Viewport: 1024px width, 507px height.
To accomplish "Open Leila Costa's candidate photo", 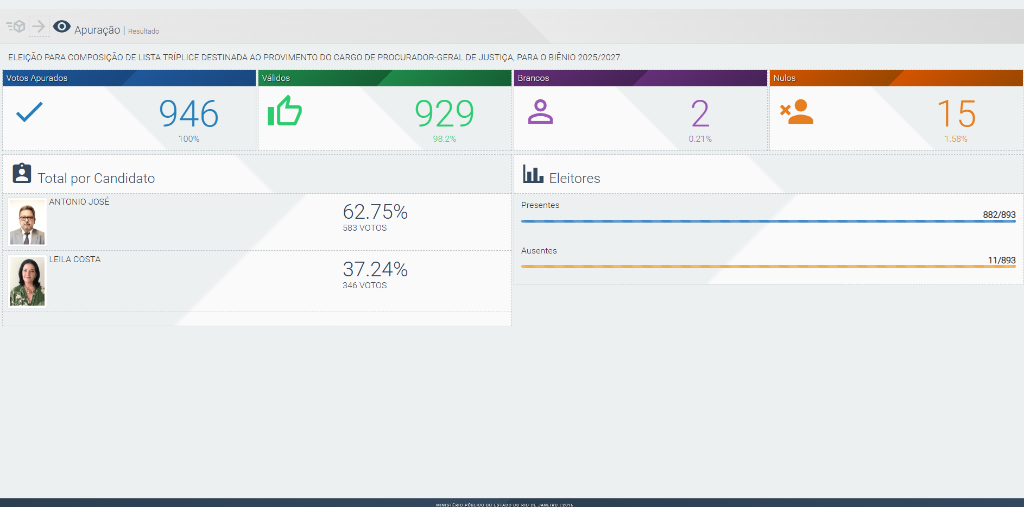I will (27, 281).
